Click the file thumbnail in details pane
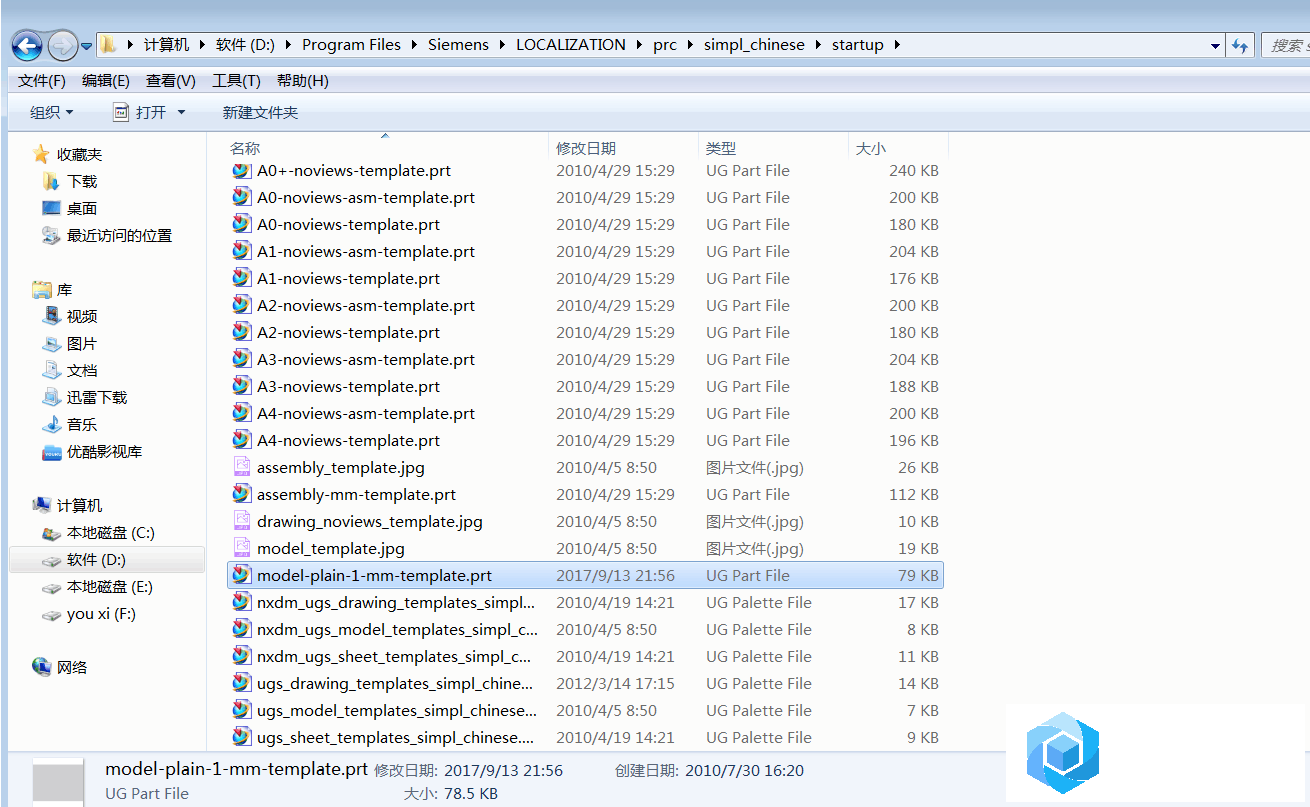The width and height of the screenshot is (1310, 807). [58, 783]
